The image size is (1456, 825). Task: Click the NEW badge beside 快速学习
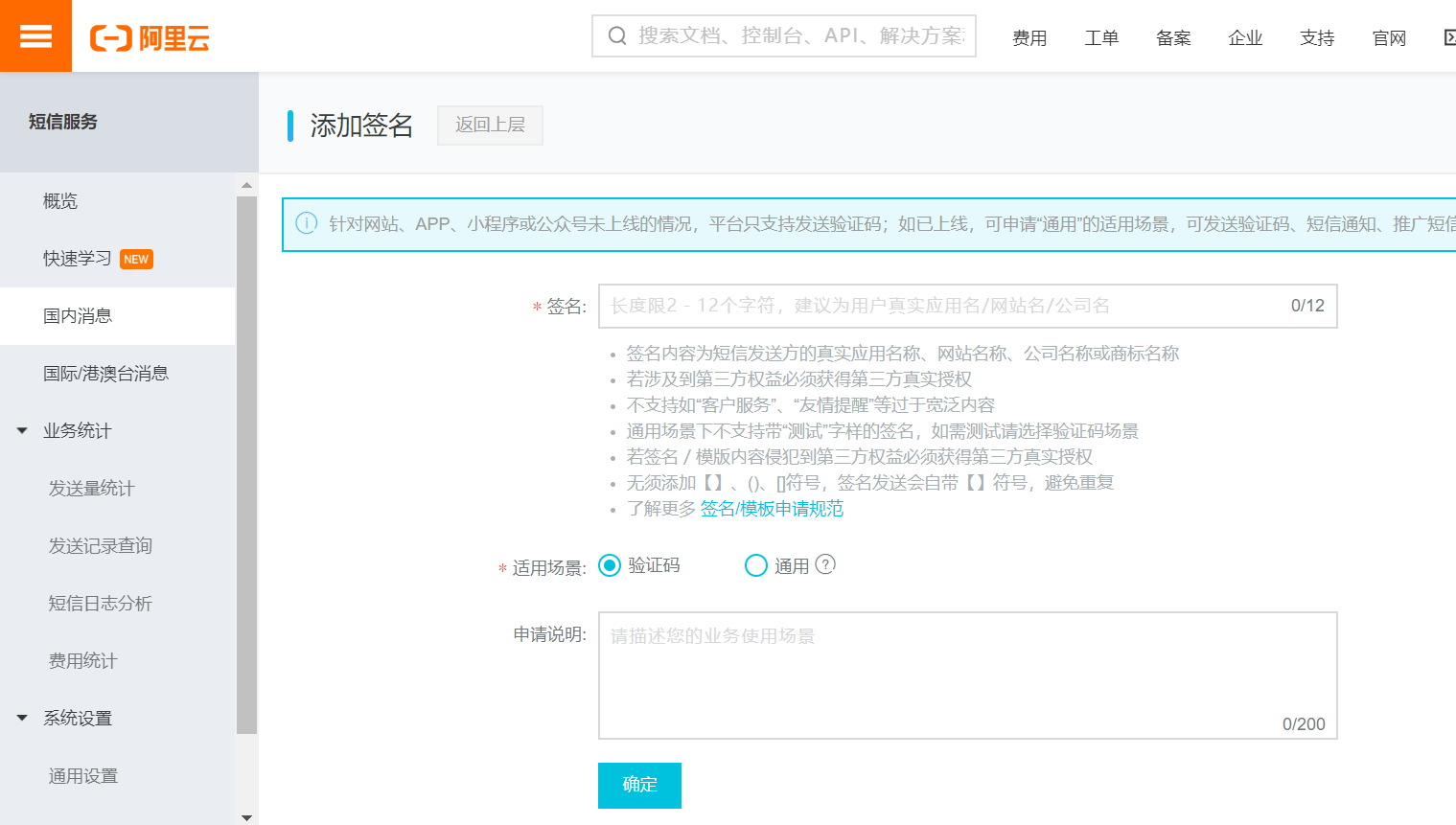pyautogui.click(x=136, y=260)
